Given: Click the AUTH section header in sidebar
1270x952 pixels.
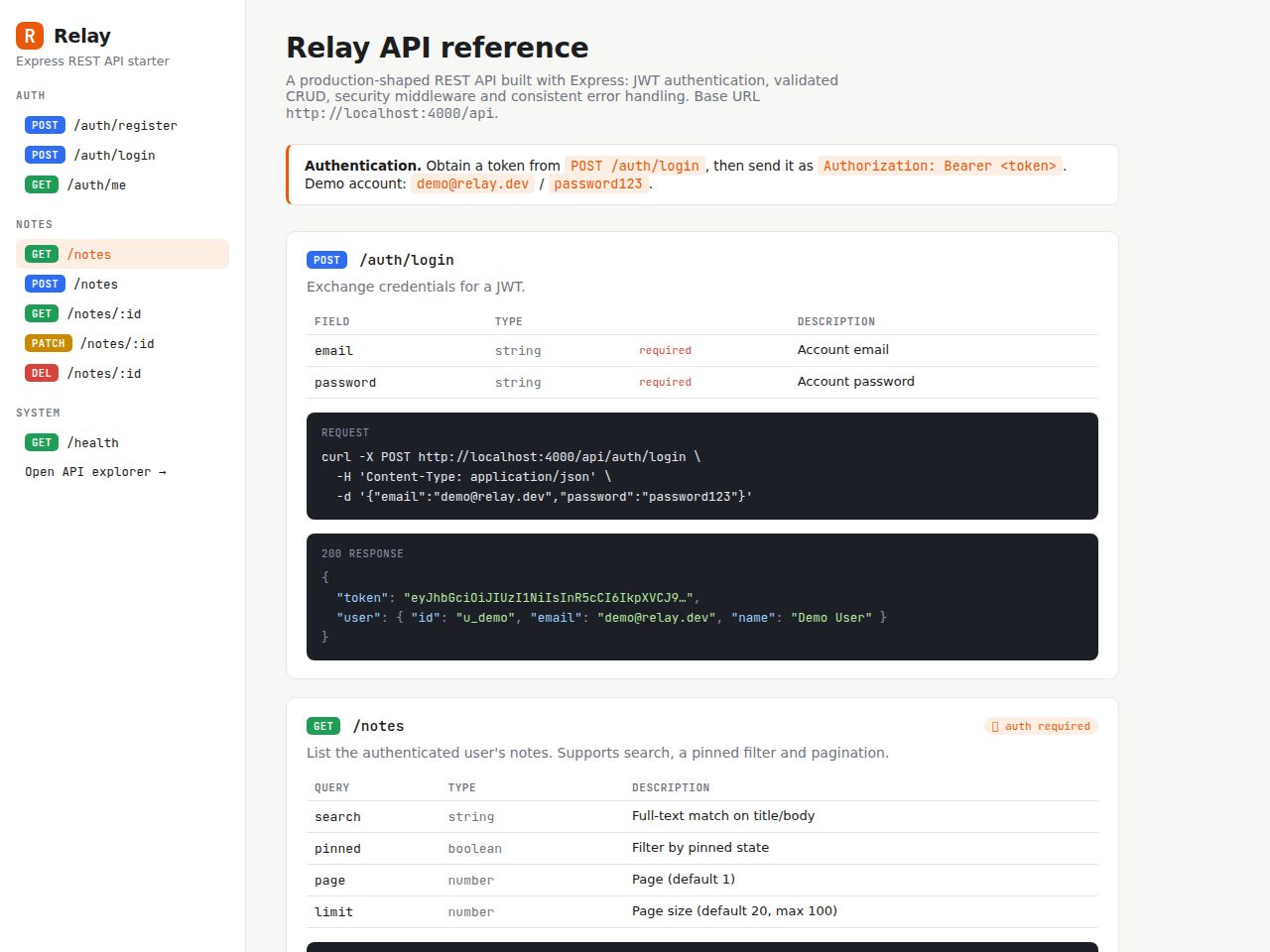Looking at the screenshot, I should [31, 96].
